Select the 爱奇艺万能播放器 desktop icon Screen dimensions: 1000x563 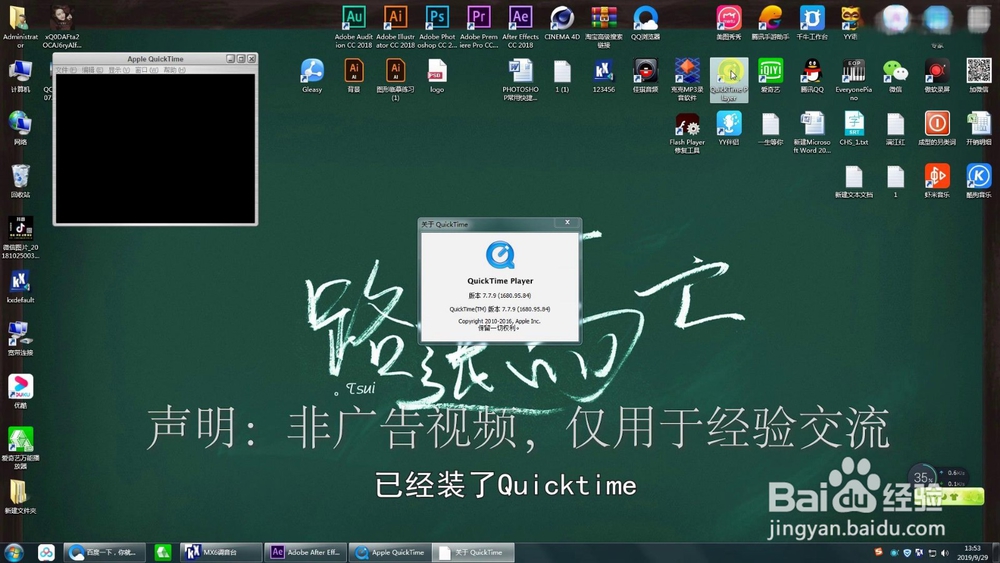(20, 448)
